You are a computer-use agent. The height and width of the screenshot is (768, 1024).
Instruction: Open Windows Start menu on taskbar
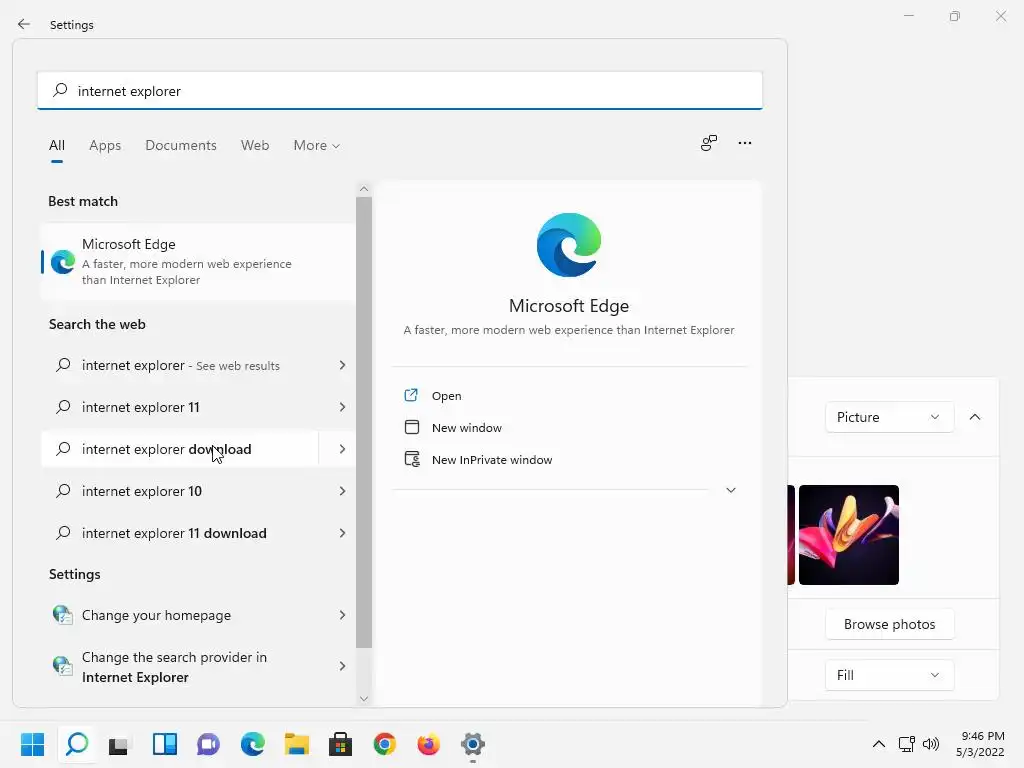[32, 744]
